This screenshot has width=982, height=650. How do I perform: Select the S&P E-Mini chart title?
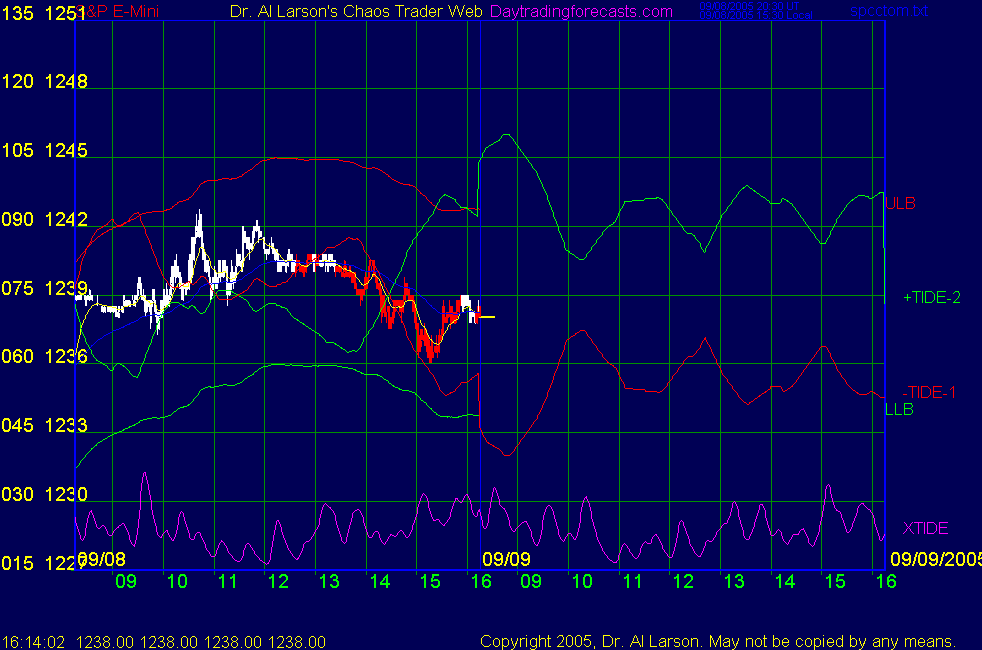click(118, 11)
